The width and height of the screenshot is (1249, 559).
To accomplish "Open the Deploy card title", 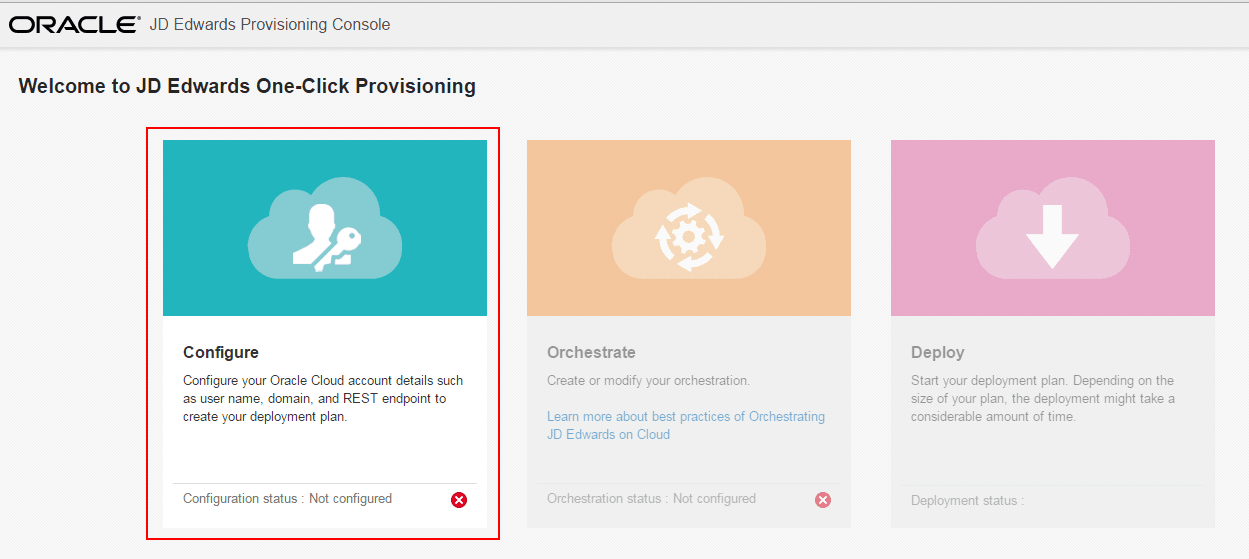I will (938, 353).
